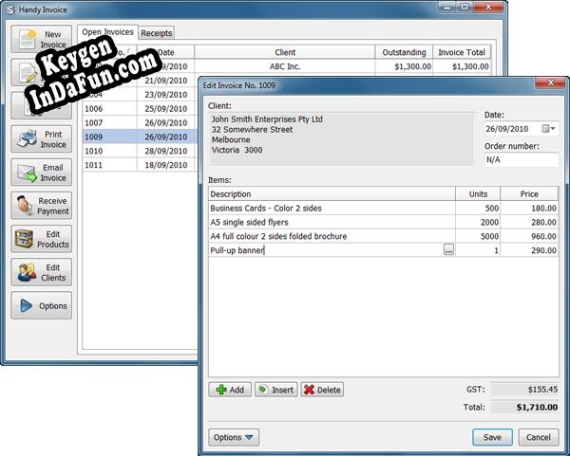Select the Open Invoices tab
Screen dimensions: 570x456
[x=108, y=32]
